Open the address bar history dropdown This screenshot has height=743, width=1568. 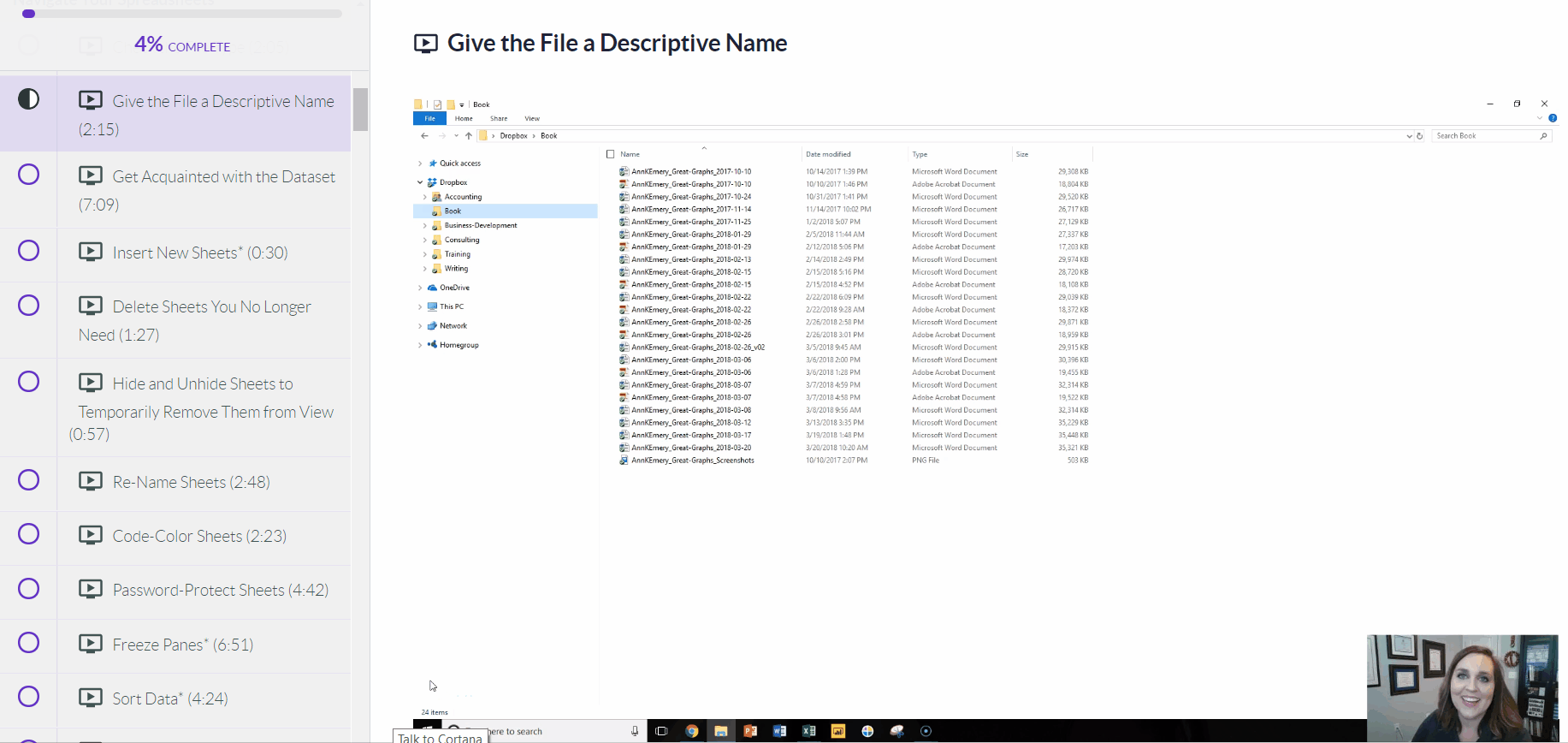pyautogui.click(x=1409, y=136)
